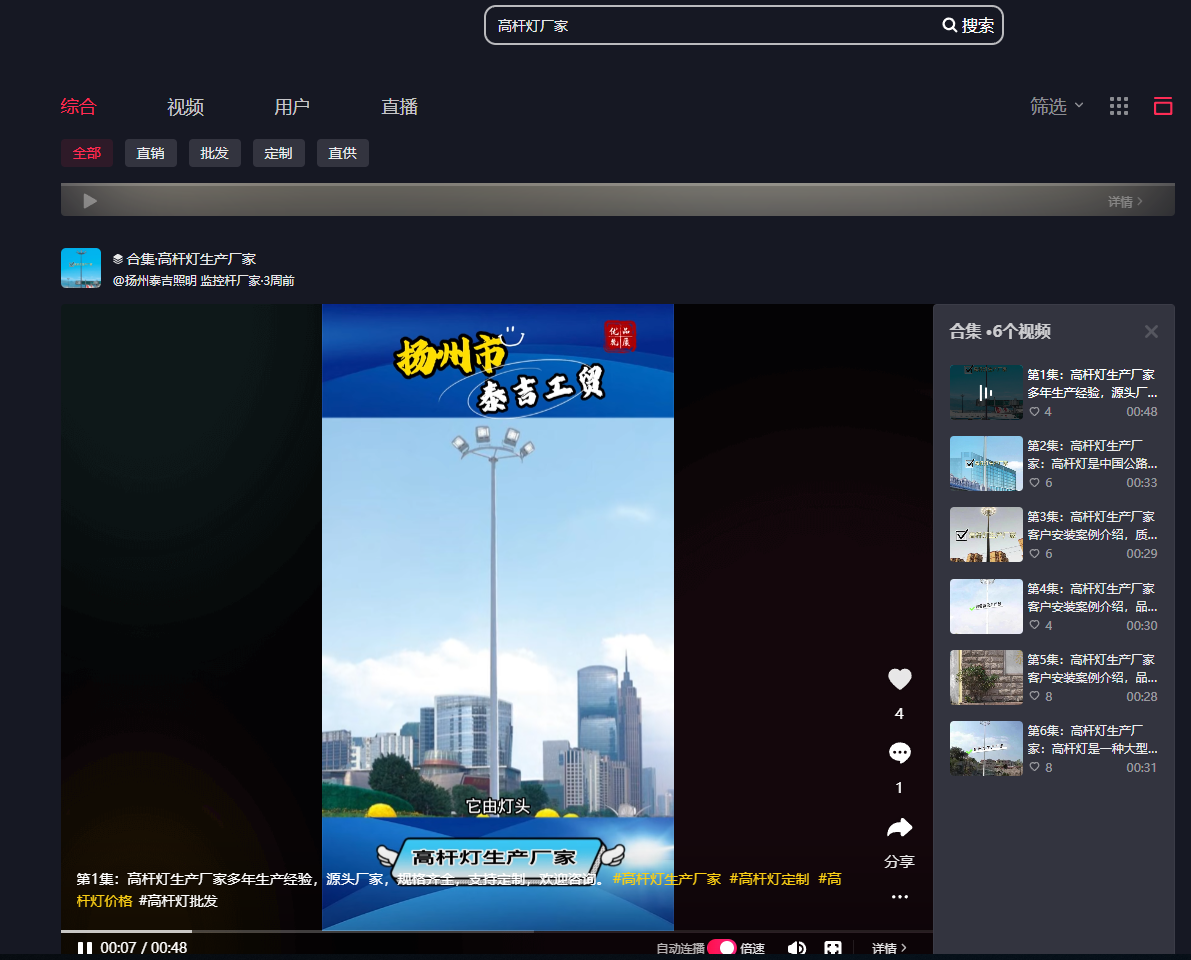Open the comments bubble icon
Viewport: 1191px width, 960px height.
[x=899, y=754]
